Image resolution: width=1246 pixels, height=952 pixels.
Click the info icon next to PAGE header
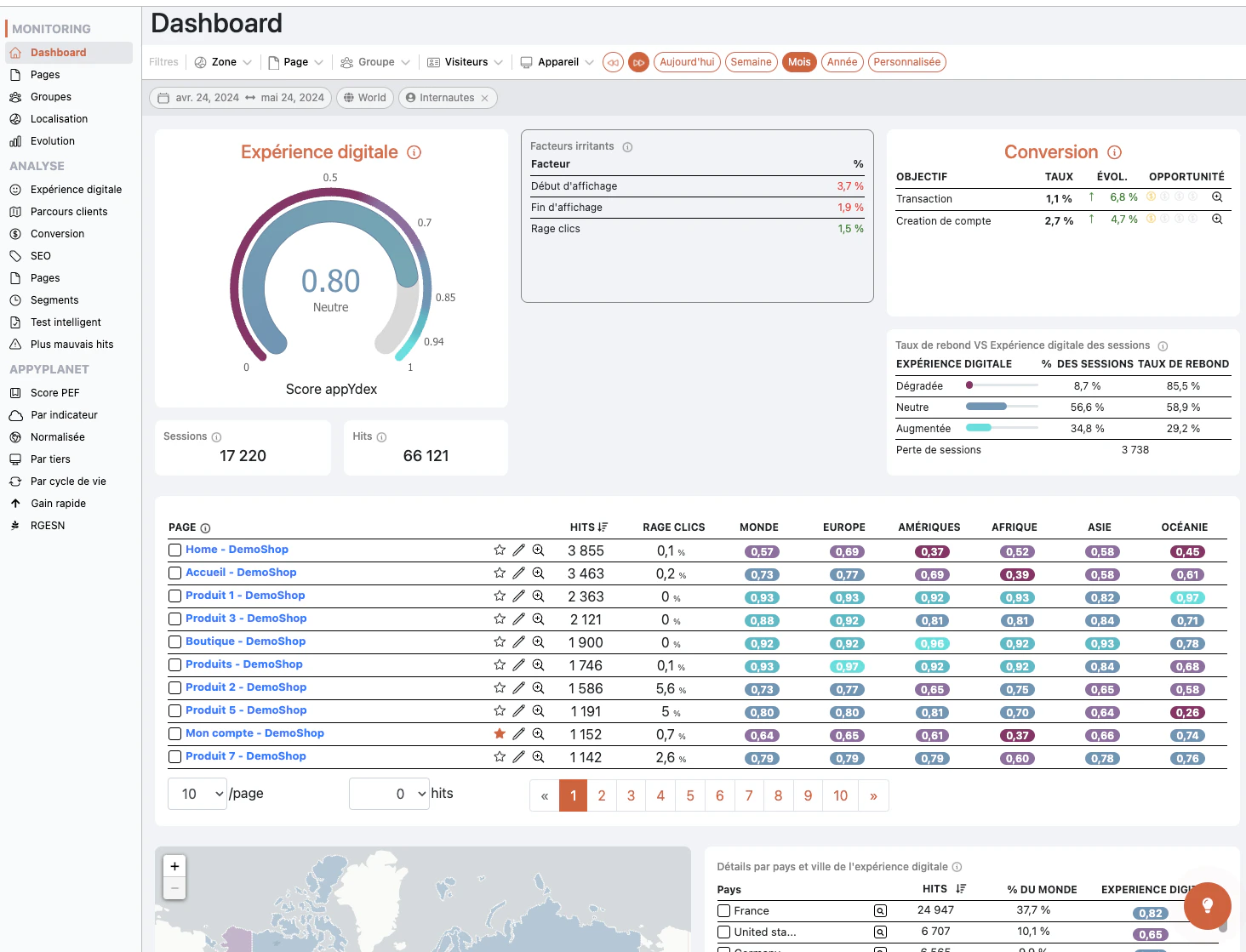click(x=205, y=528)
